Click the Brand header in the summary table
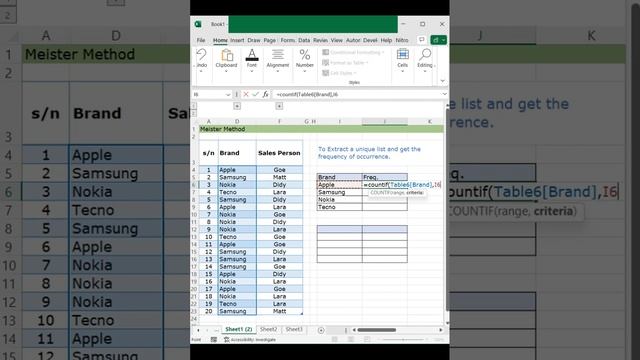Viewport: 640px width, 360px height. pos(340,177)
